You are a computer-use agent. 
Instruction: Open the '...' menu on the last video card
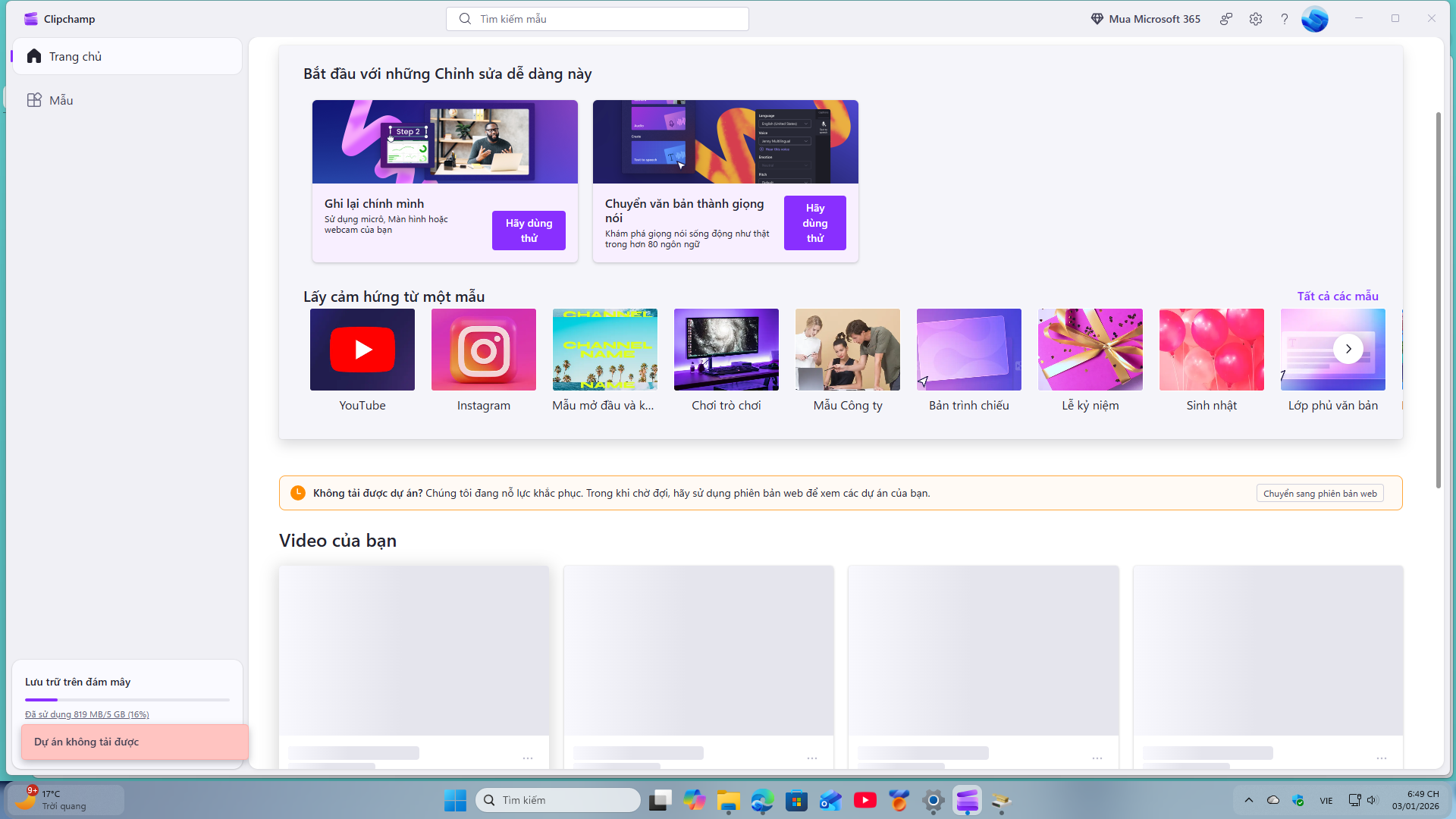[x=1381, y=758]
